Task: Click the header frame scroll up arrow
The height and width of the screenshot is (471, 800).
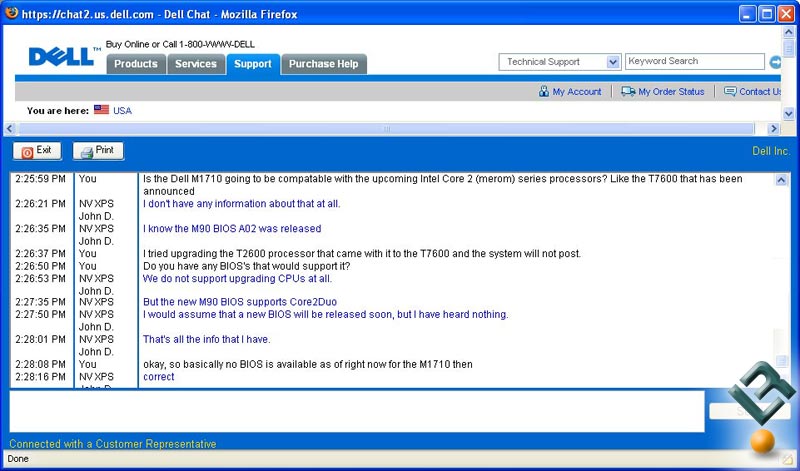Action: [788, 31]
